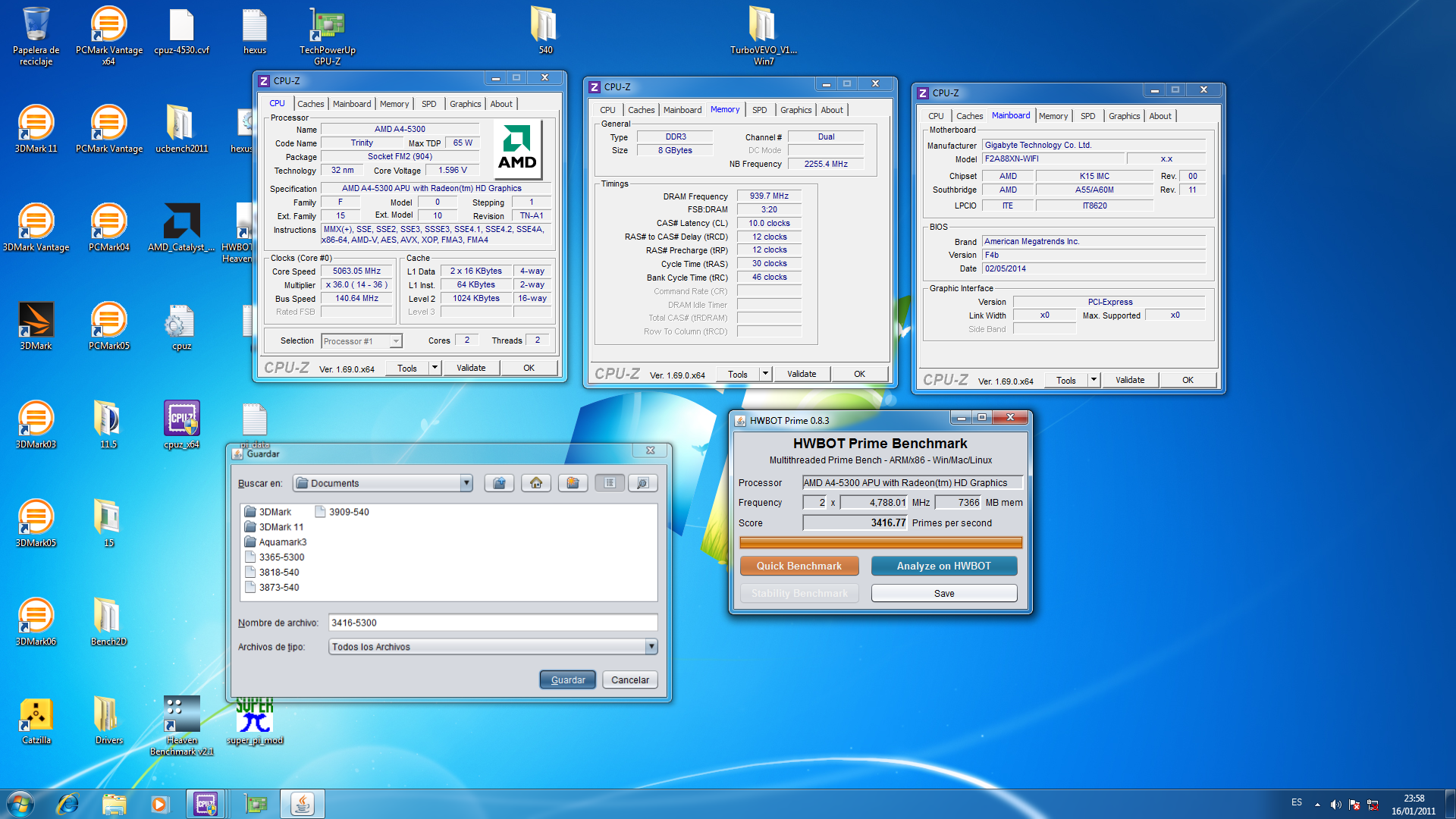
Task: Click Cancelar in save dialog
Action: coord(630,680)
